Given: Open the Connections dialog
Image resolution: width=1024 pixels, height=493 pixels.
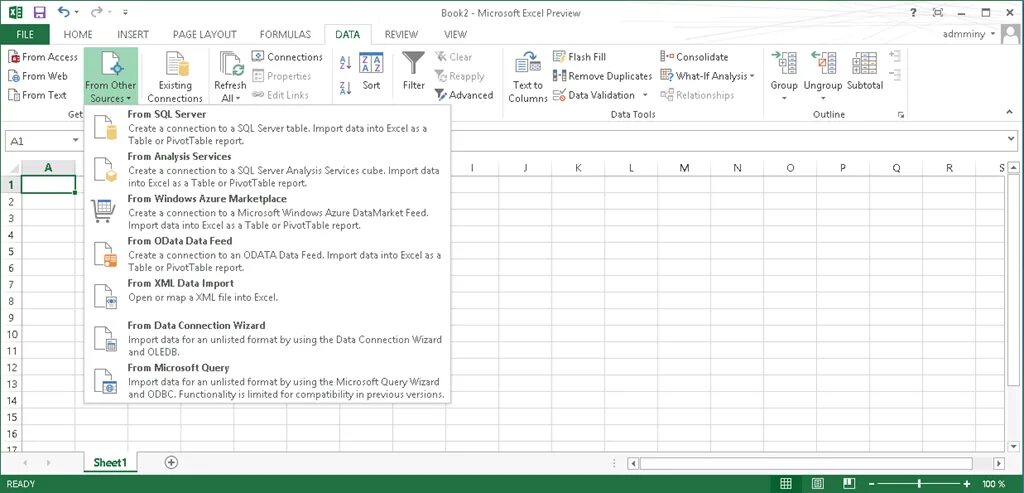Looking at the screenshot, I should coord(287,57).
